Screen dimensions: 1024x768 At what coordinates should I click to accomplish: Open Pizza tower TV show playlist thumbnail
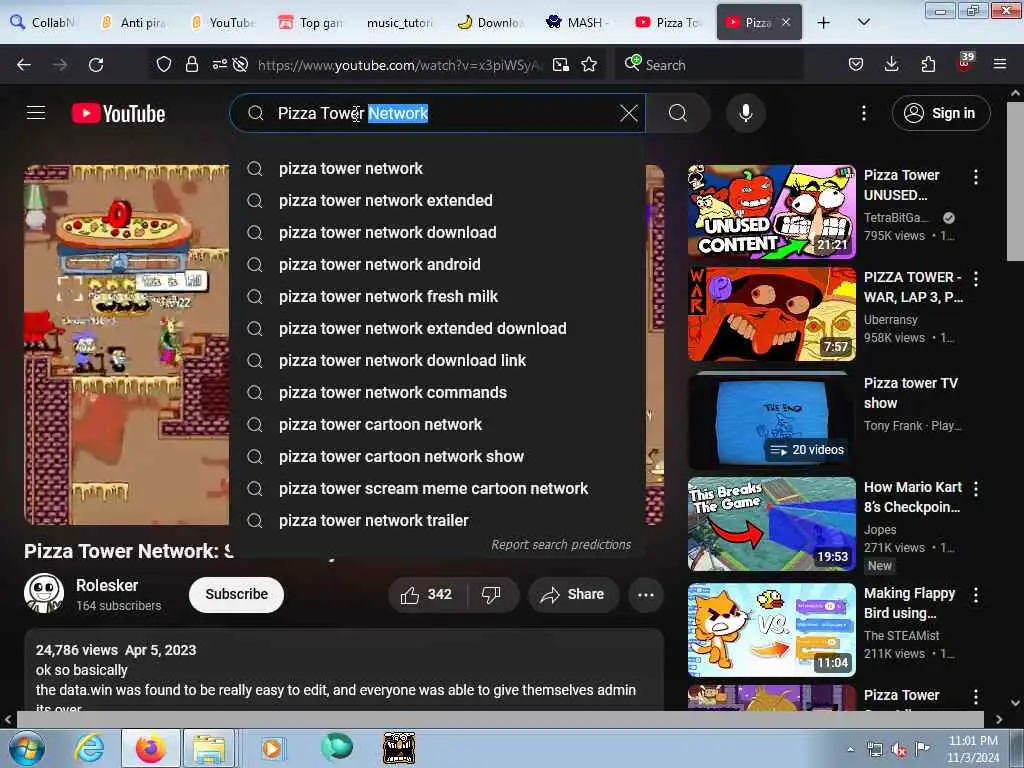click(x=771, y=420)
